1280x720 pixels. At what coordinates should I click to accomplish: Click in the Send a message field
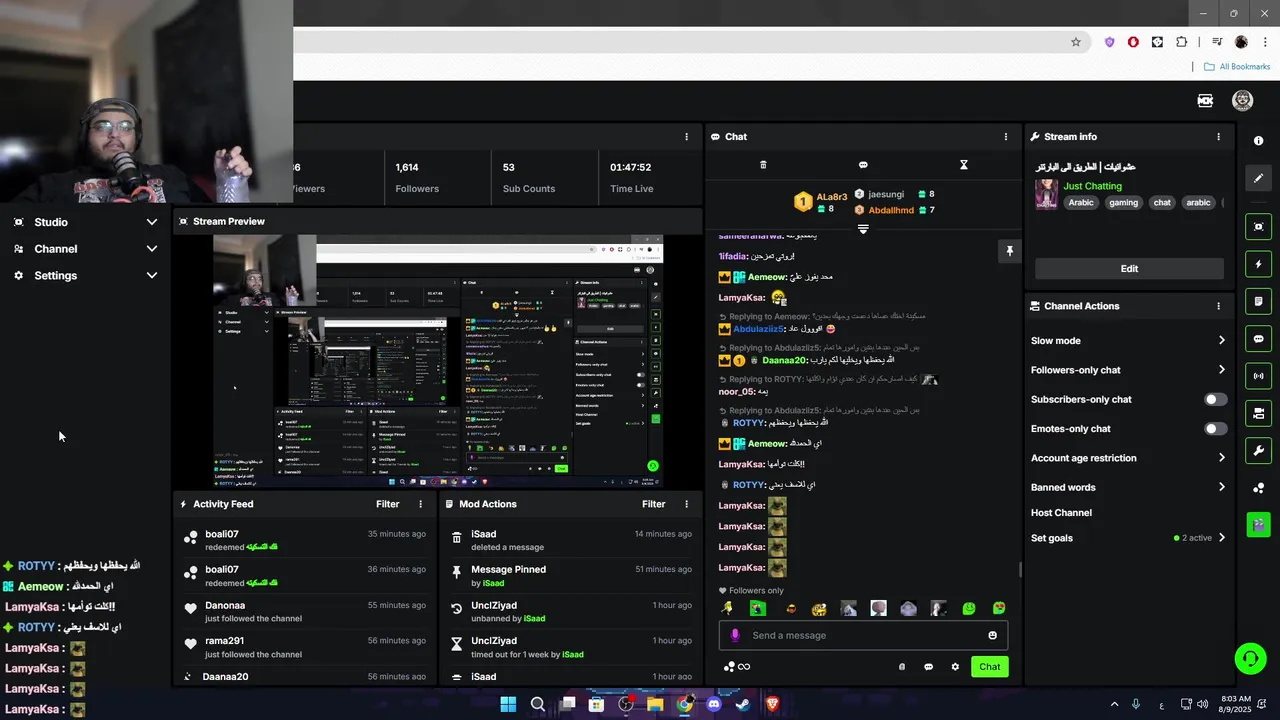(x=864, y=635)
